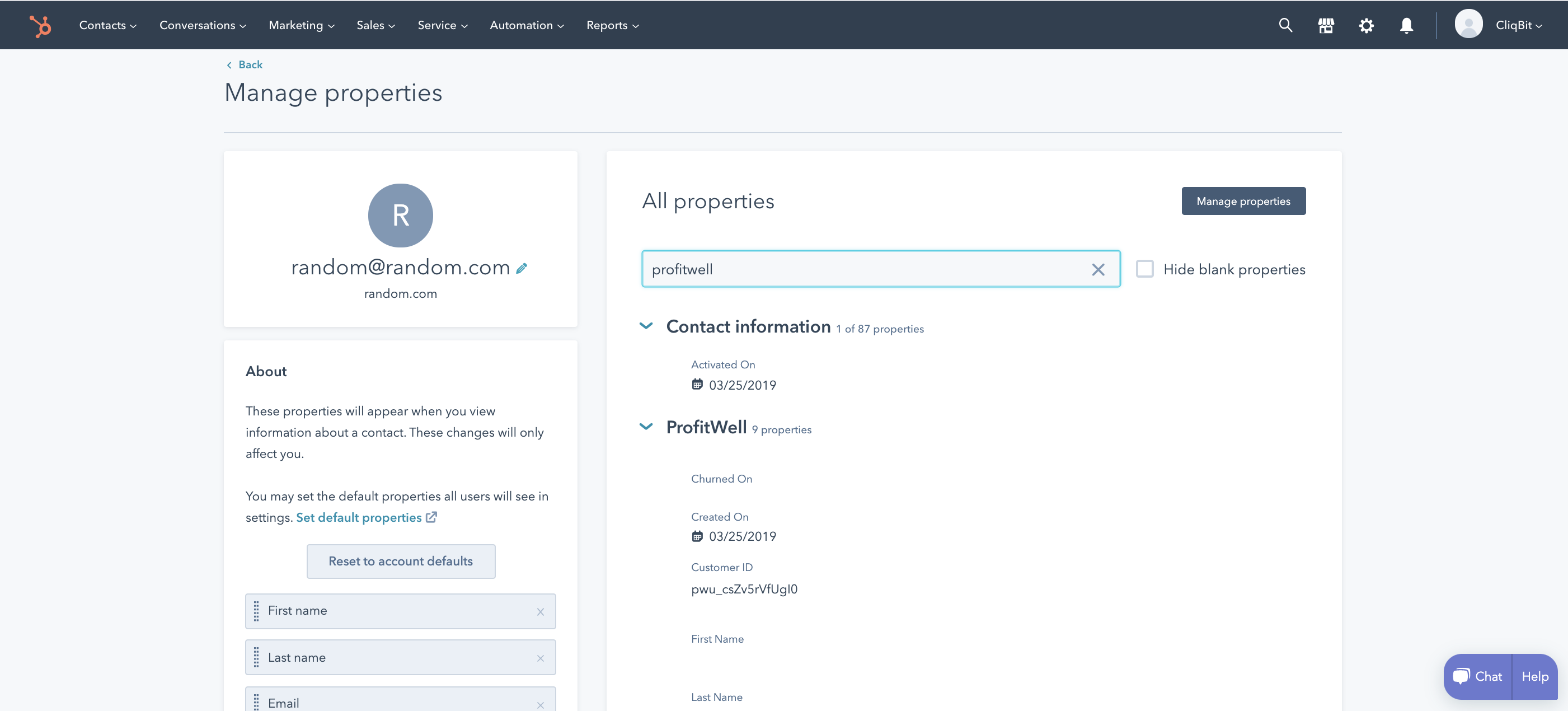Click the Customer ID label
The image size is (1568, 711).
tap(721, 567)
